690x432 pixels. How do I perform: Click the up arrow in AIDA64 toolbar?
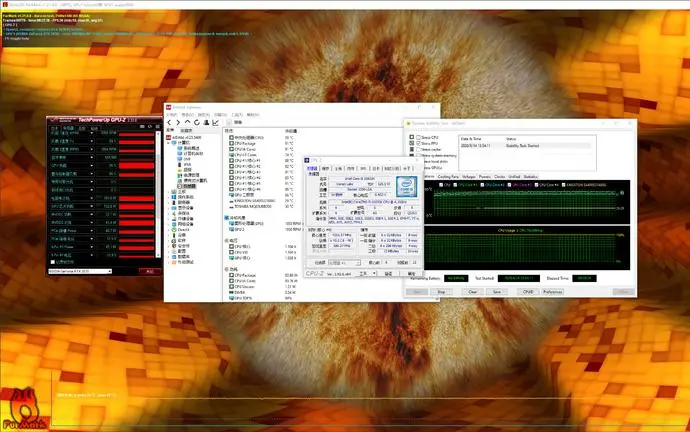(188, 122)
